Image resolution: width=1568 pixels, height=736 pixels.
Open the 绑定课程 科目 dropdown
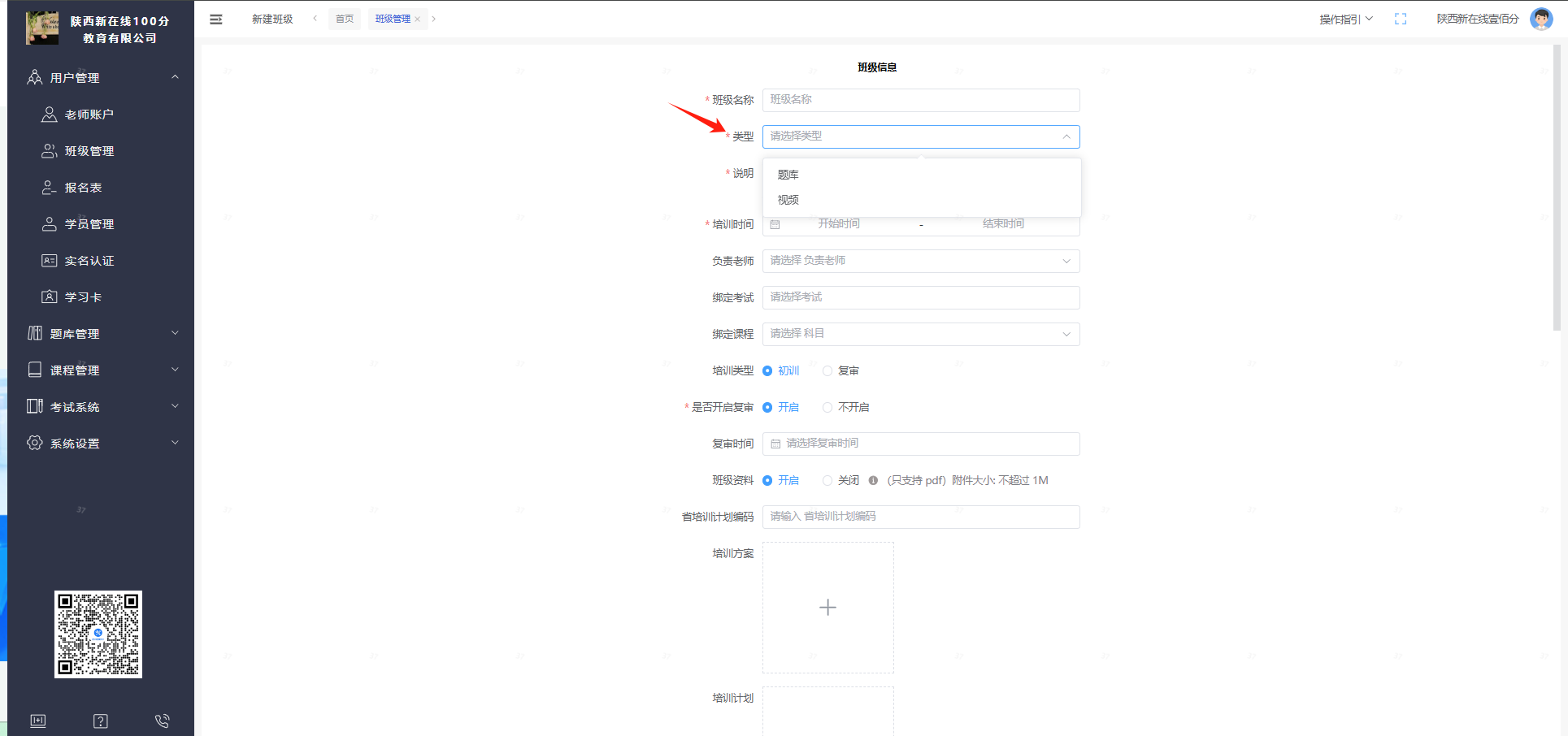(921, 334)
